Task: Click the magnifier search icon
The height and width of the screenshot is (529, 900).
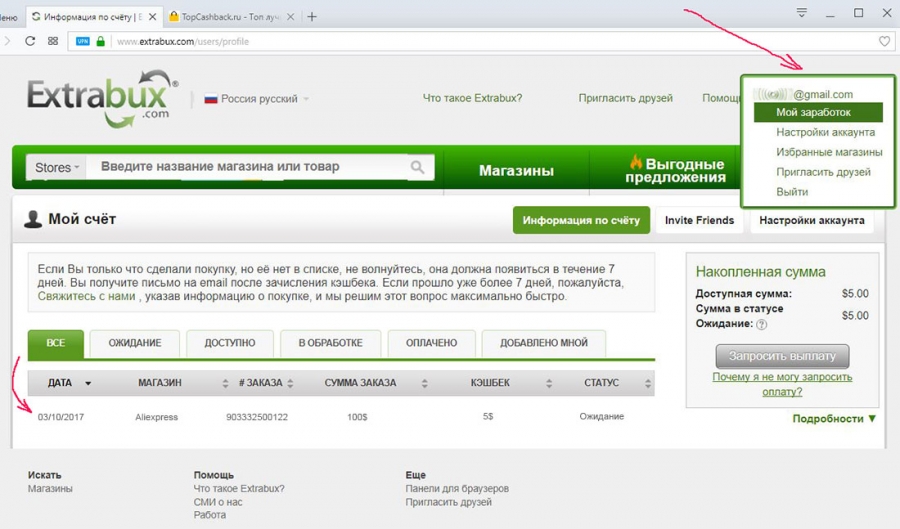Action: (418, 167)
